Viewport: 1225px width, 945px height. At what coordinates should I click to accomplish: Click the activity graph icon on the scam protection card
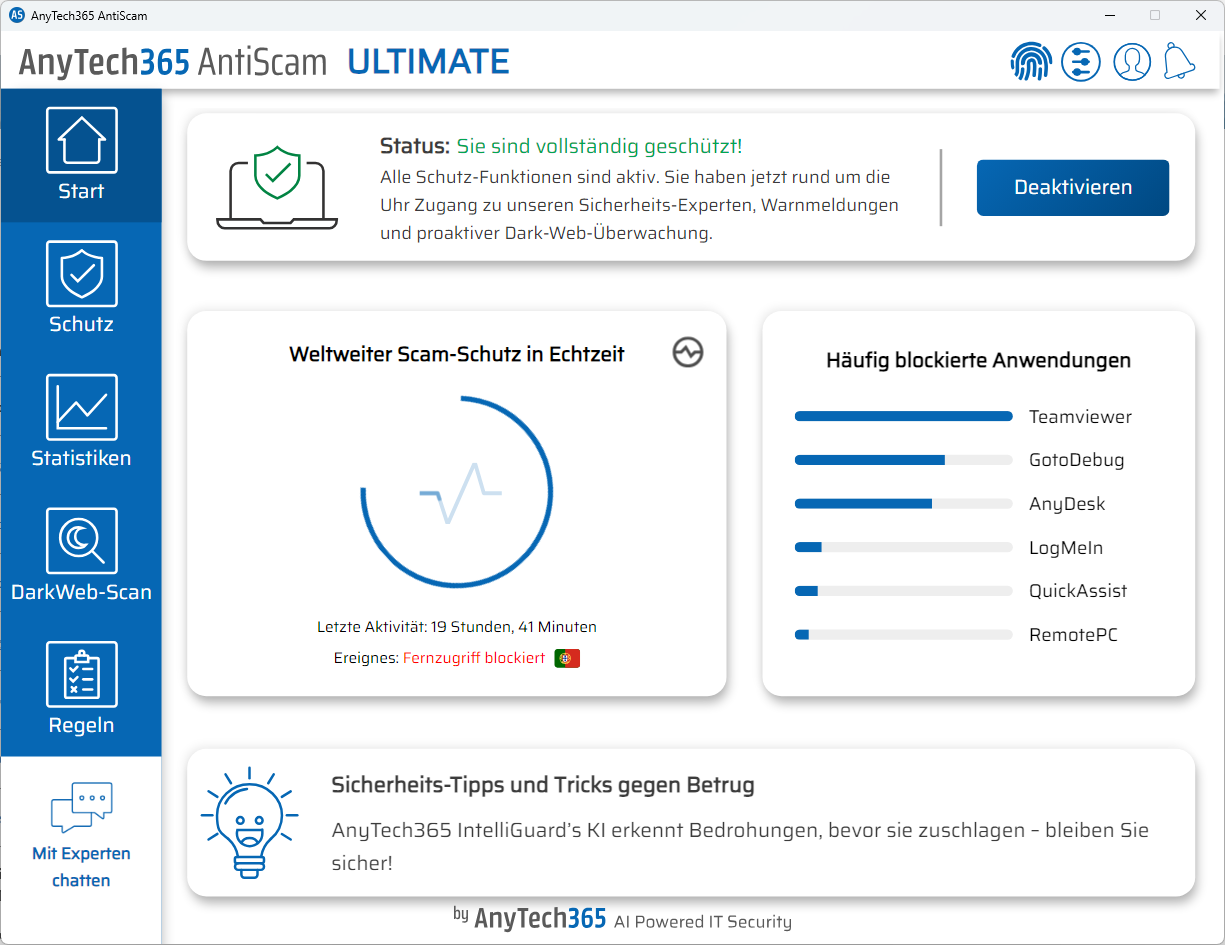click(687, 353)
